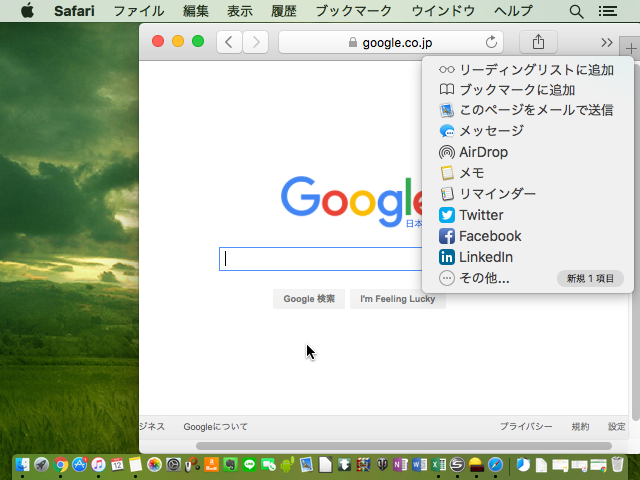
Task: Share the page via the Twitter icon
Action: point(447,215)
